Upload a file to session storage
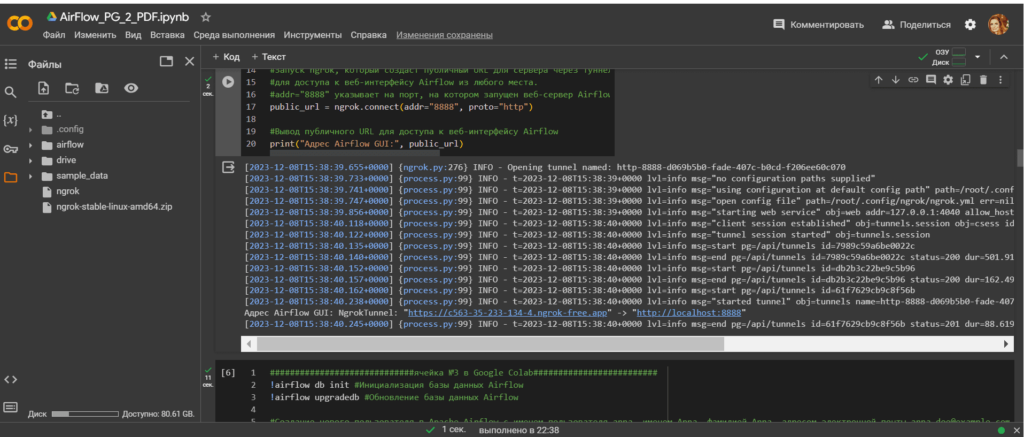1024x437 pixels. click(x=43, y=88)
